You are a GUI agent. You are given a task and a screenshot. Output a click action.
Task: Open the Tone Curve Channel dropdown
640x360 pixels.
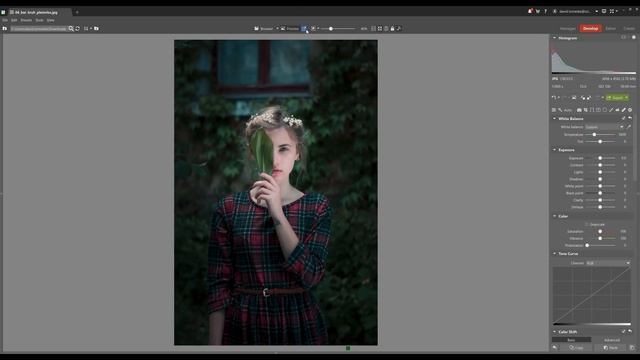608,263
